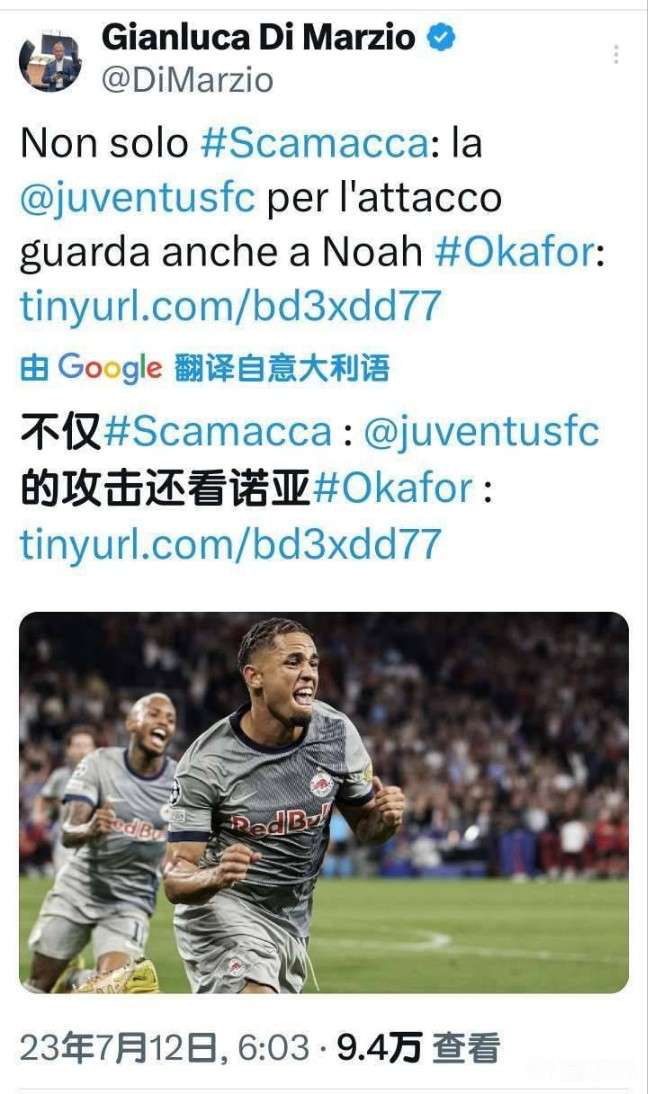Image resolution: width=648 pixels, height=1094 pixels.
Task: Open the @DiMarzio handle
Action: click(187, 80)
